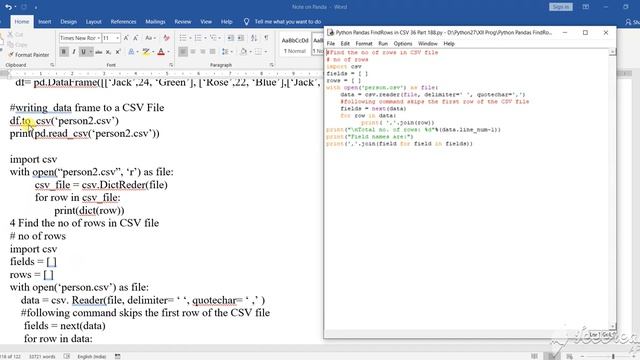Image resolution: width=640 pixels, height=360 pixels.
Task: Click the Shading paint bucket icon
Action: click(243, 52)
